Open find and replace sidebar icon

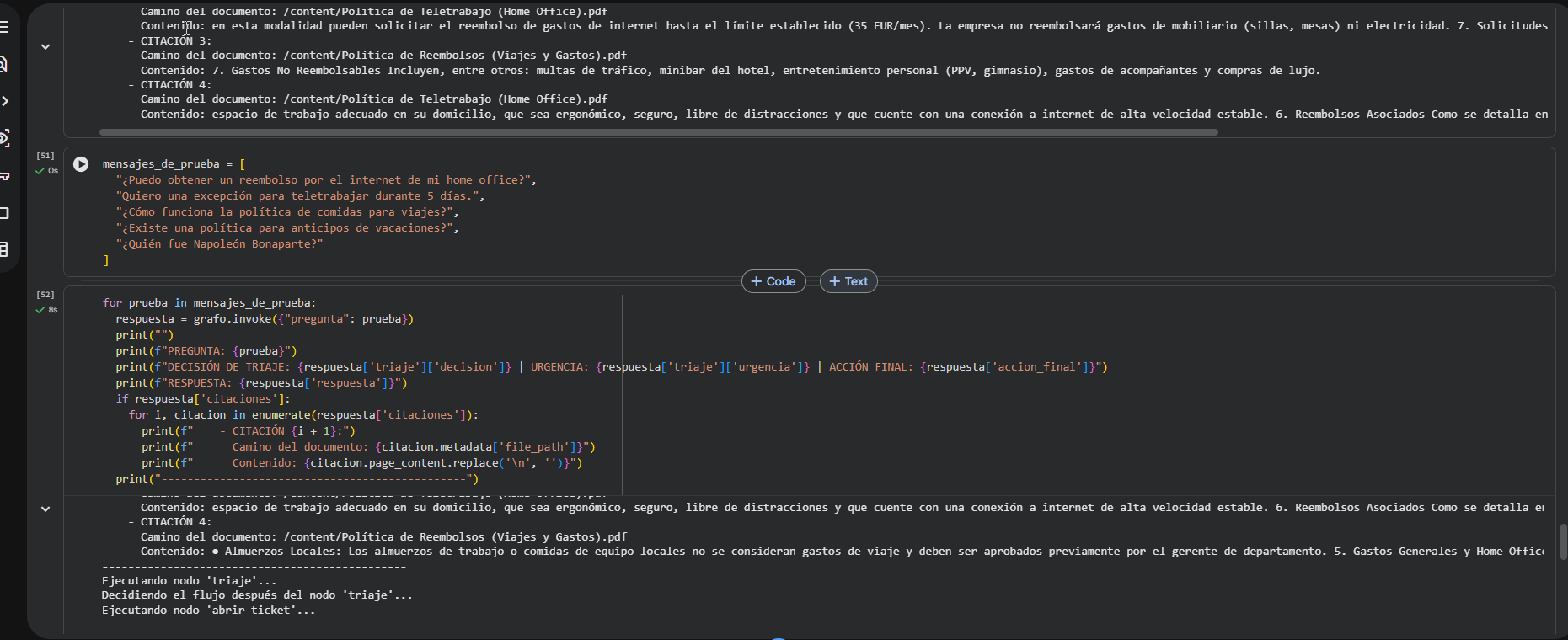click(3, 64)
